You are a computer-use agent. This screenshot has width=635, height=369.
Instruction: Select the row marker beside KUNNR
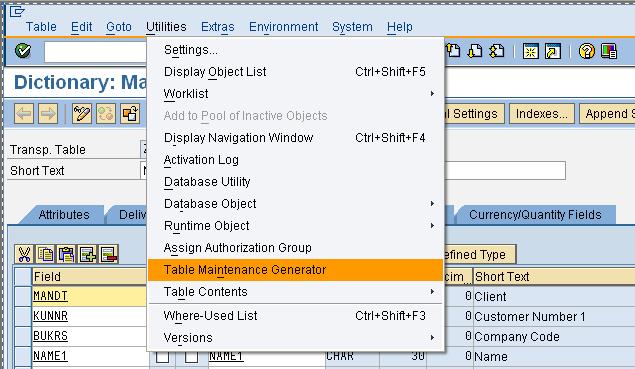[x=23, y=316]
